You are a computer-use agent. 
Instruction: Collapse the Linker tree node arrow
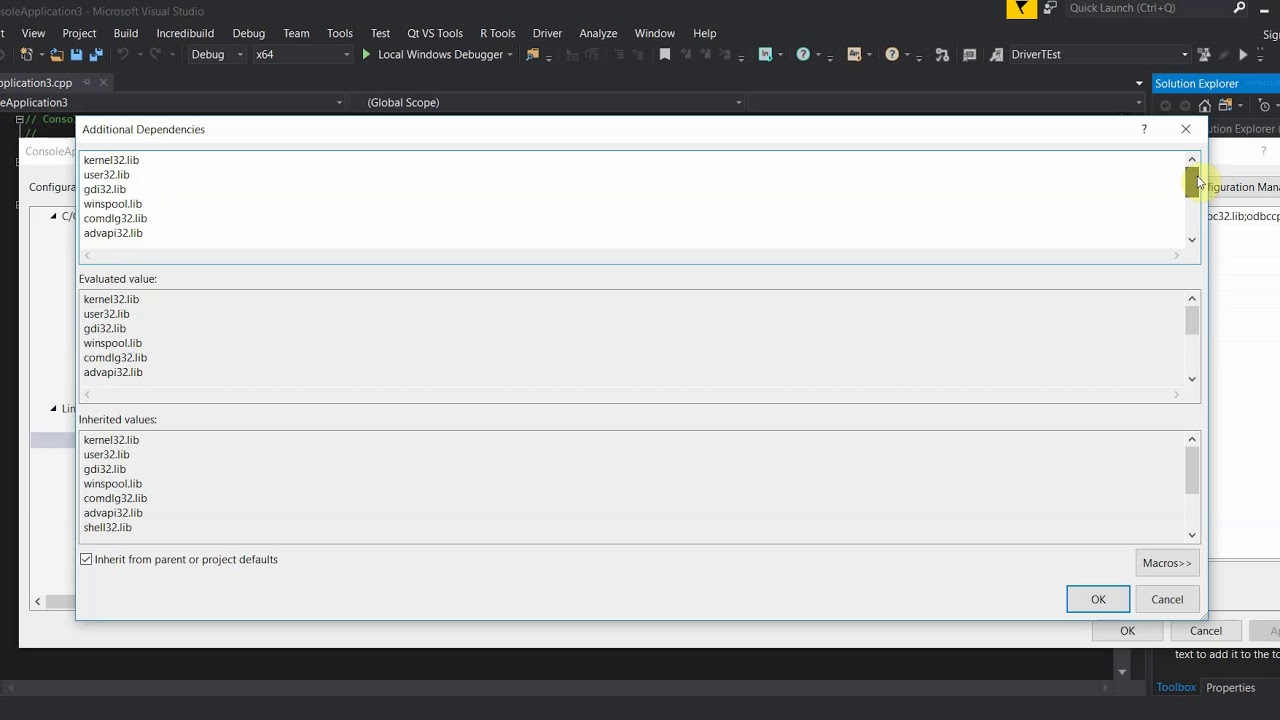(x=54, y=408)
